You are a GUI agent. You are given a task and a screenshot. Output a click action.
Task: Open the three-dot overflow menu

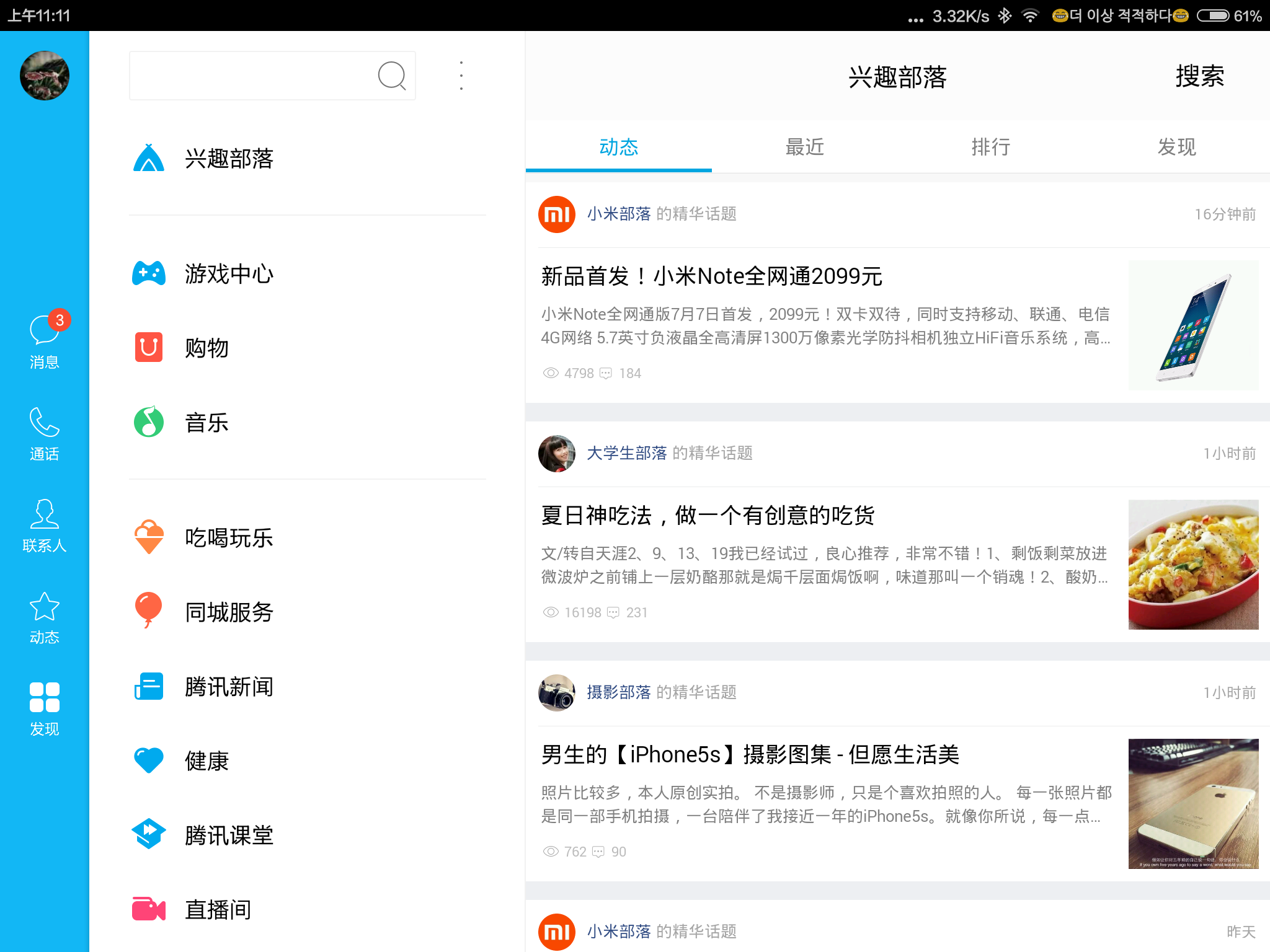click(x=461, y=76)
